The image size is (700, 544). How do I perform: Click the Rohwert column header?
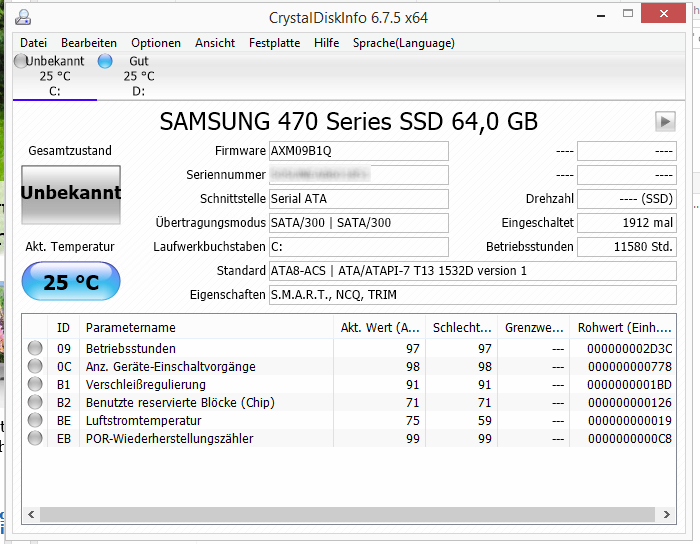(623, 328)
